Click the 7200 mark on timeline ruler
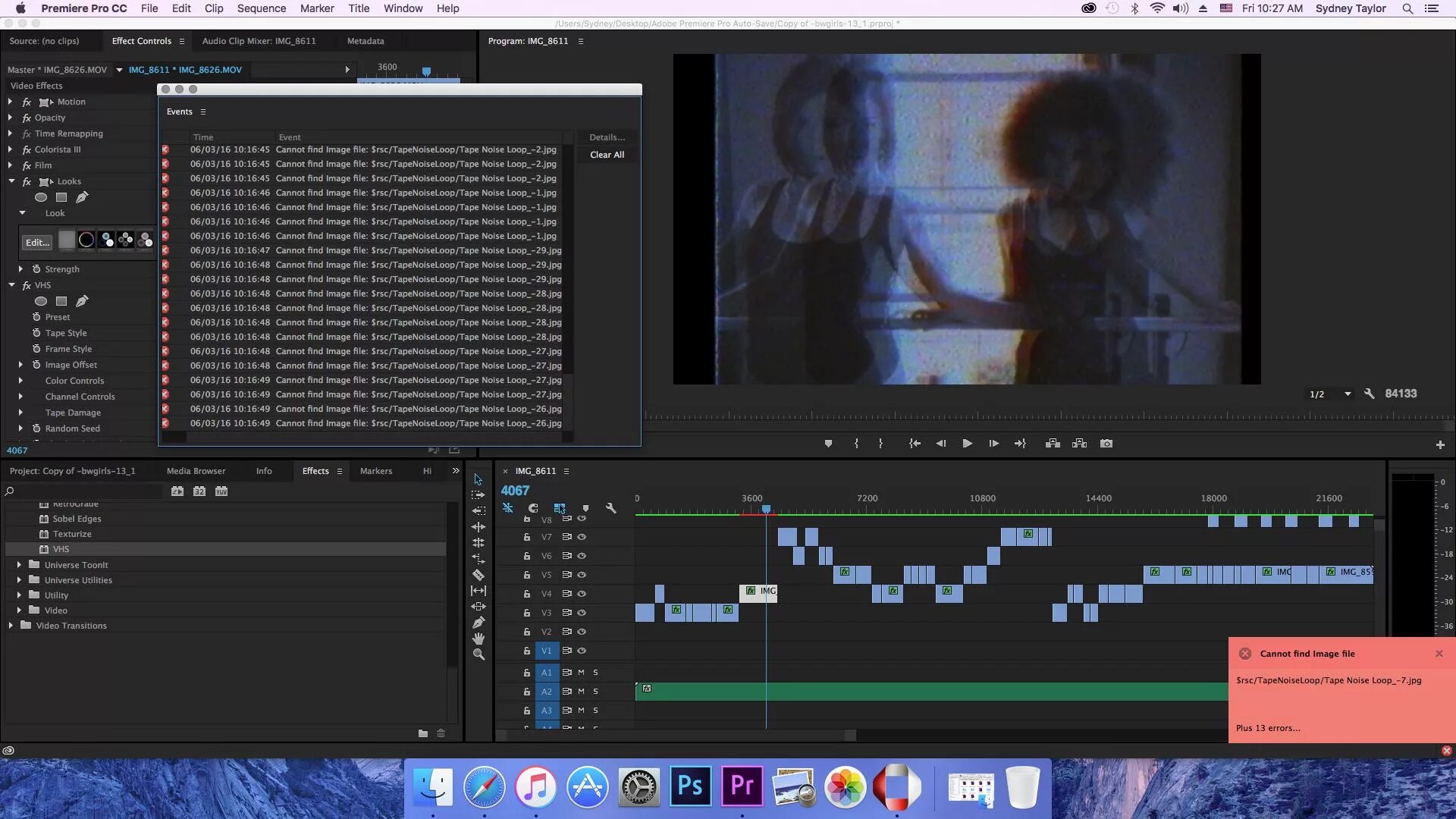The image size is (1456, 819). point(867,498)
